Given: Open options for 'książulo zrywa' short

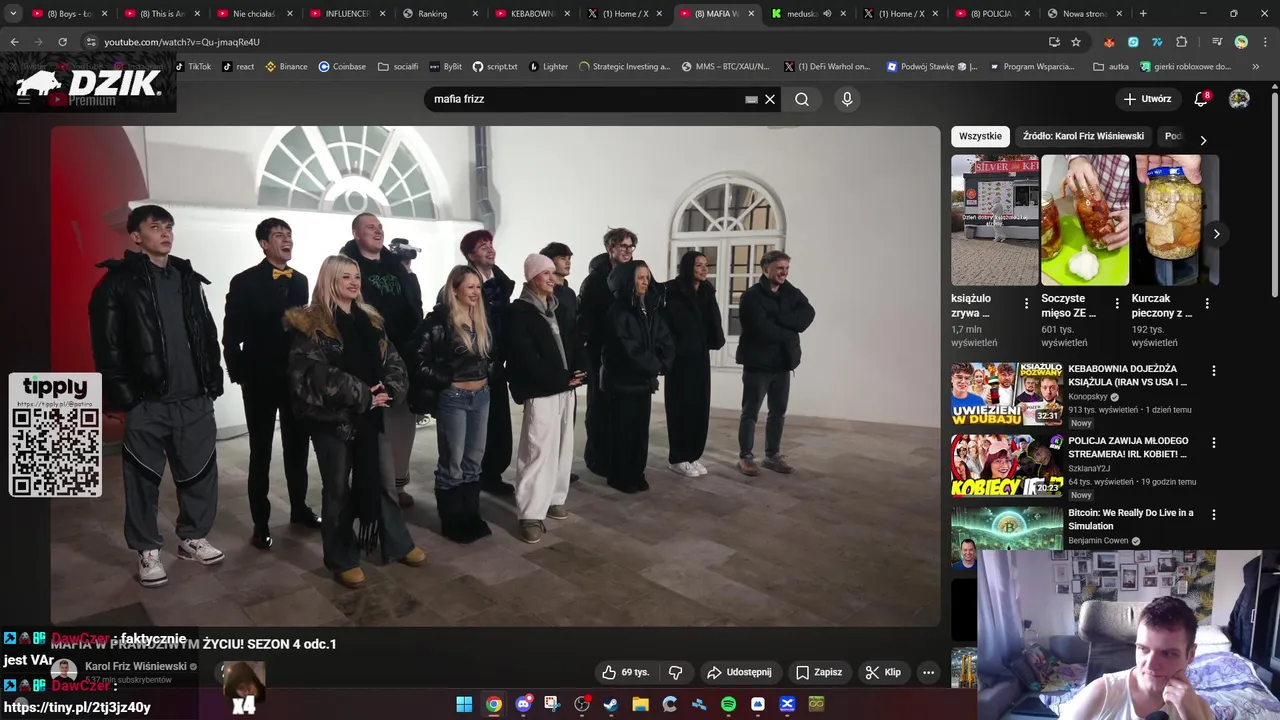Looking at the screenshot, I should (x=1026, y=303).
